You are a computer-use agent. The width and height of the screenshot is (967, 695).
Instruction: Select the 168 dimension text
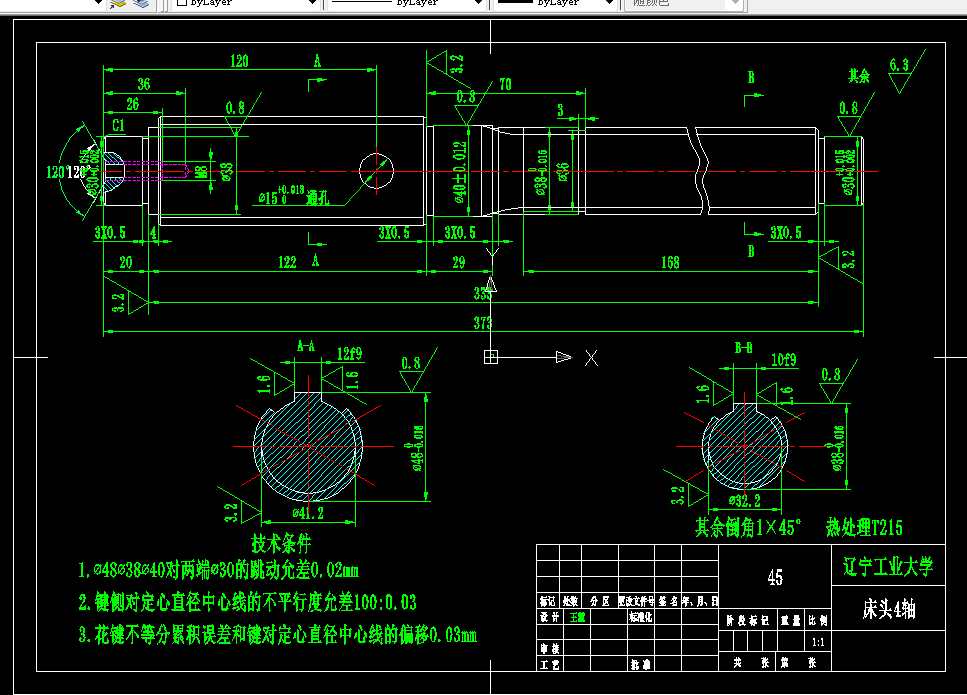point(670,263)
